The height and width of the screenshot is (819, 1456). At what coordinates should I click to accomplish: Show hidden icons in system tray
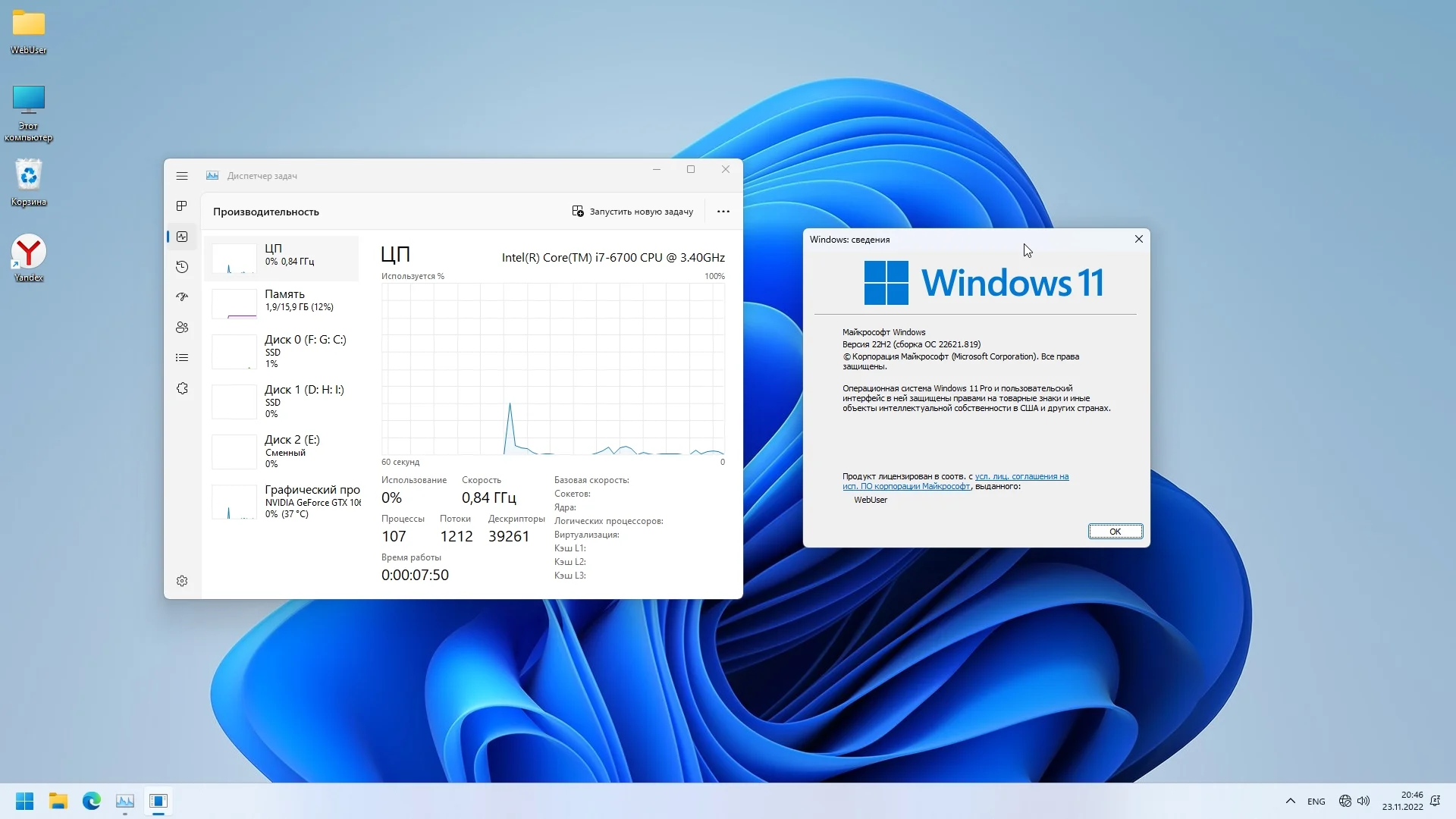1290,801
